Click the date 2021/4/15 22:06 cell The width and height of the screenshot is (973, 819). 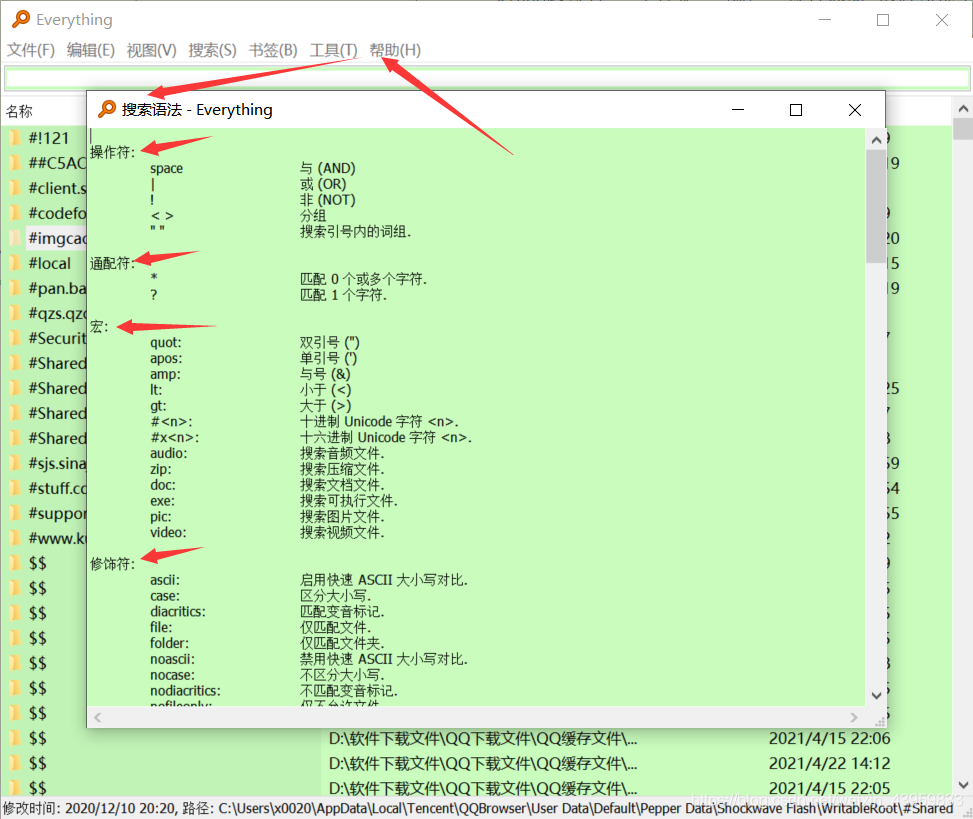pyautogui.click(x=829, y=738)
